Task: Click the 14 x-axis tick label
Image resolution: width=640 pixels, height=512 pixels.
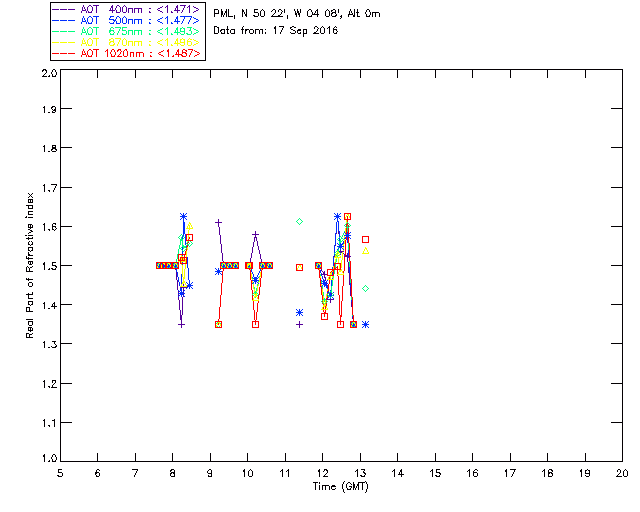Action: tap(398, 473)
